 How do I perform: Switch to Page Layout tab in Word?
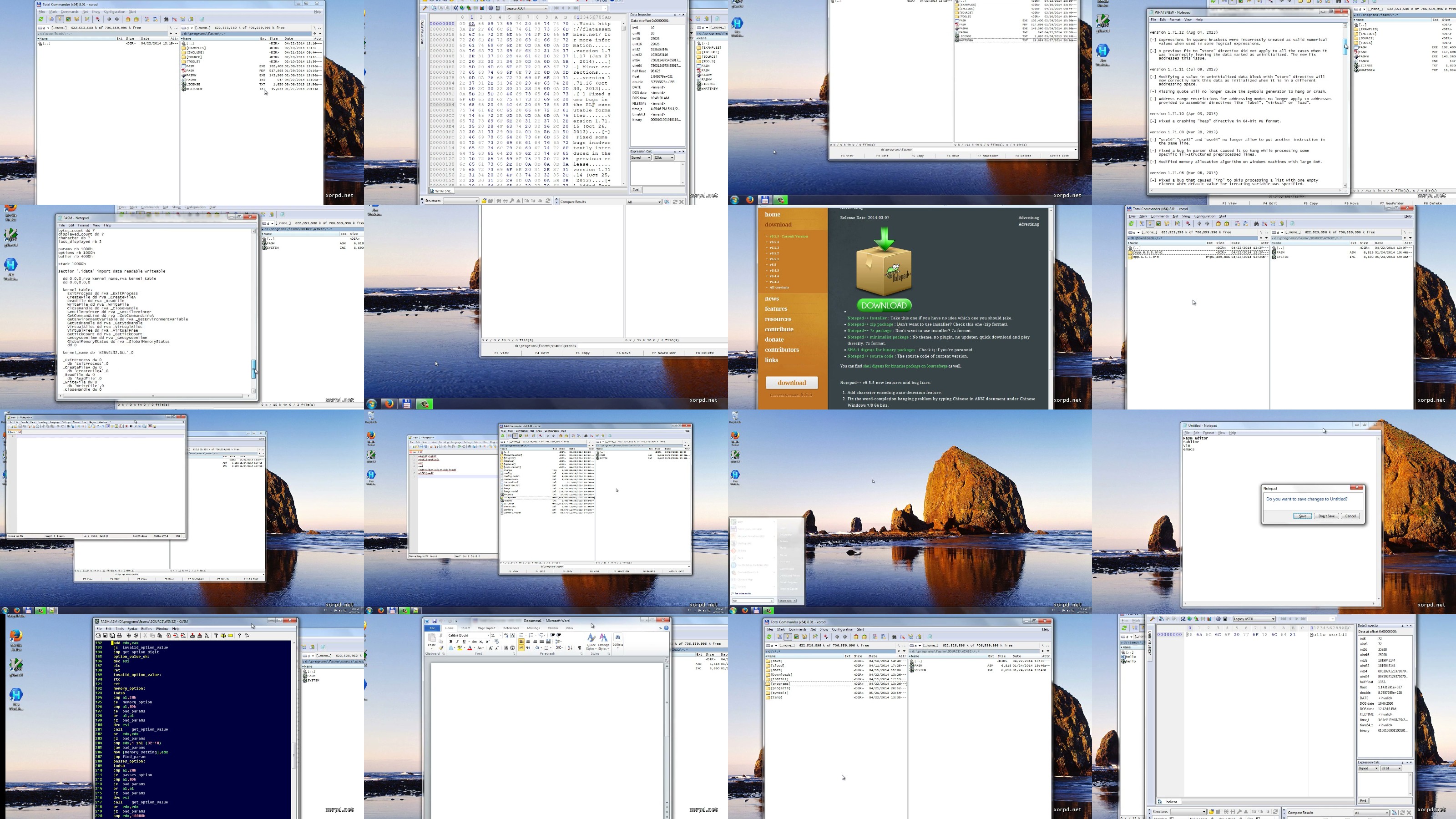click(487, 628)
